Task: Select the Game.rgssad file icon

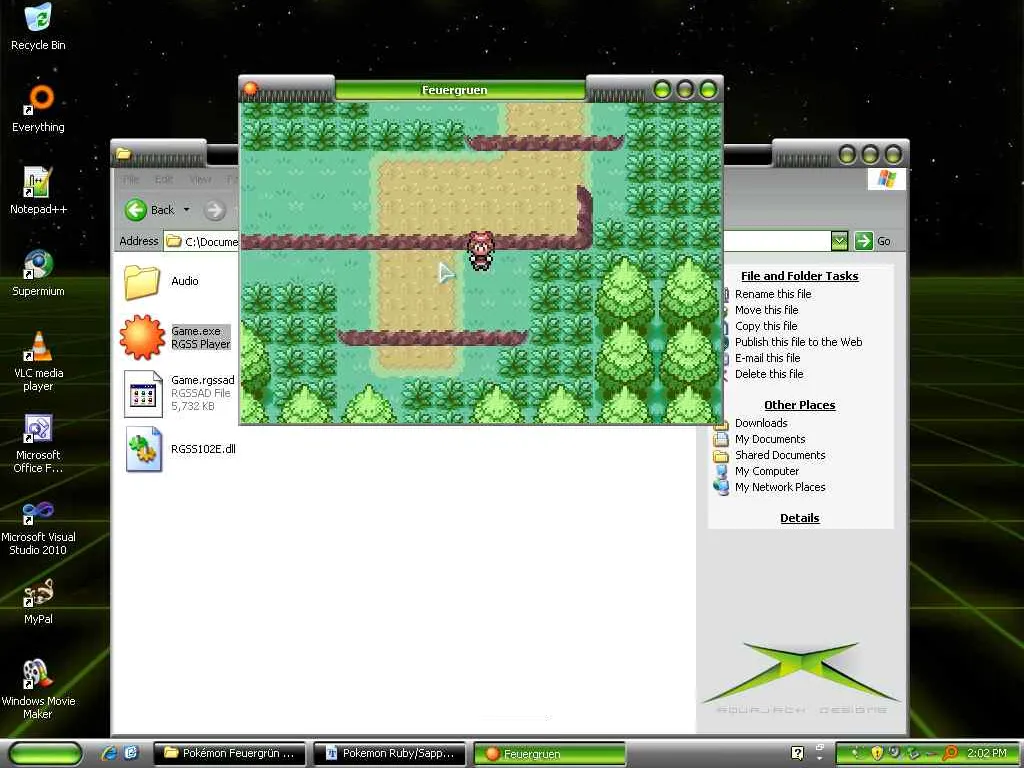Action: click(143, 393)
